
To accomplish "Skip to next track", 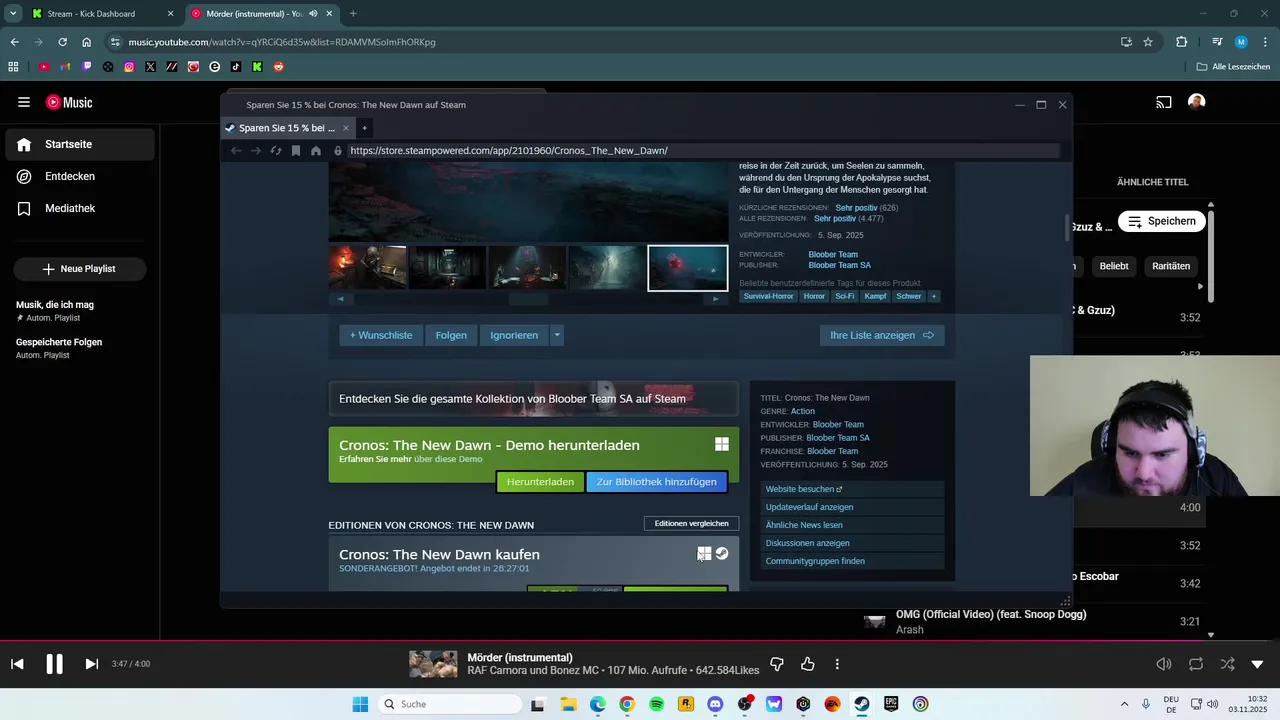I will pos(91,664).
